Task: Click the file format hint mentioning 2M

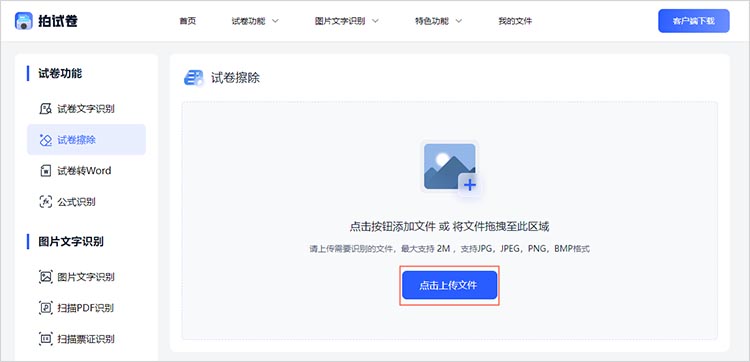Action: pos(450,249)
